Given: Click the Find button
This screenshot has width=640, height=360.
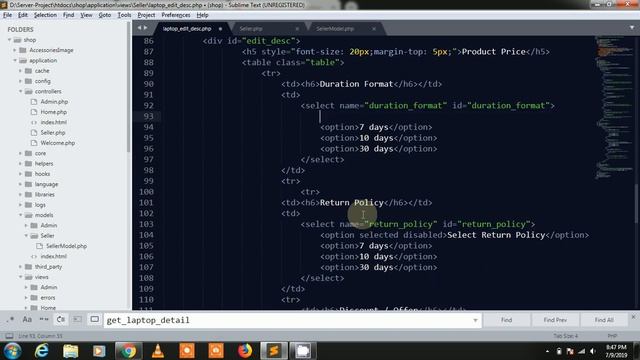Looking at the screenshot, I should pyautogui.click(x=507, y=320).
